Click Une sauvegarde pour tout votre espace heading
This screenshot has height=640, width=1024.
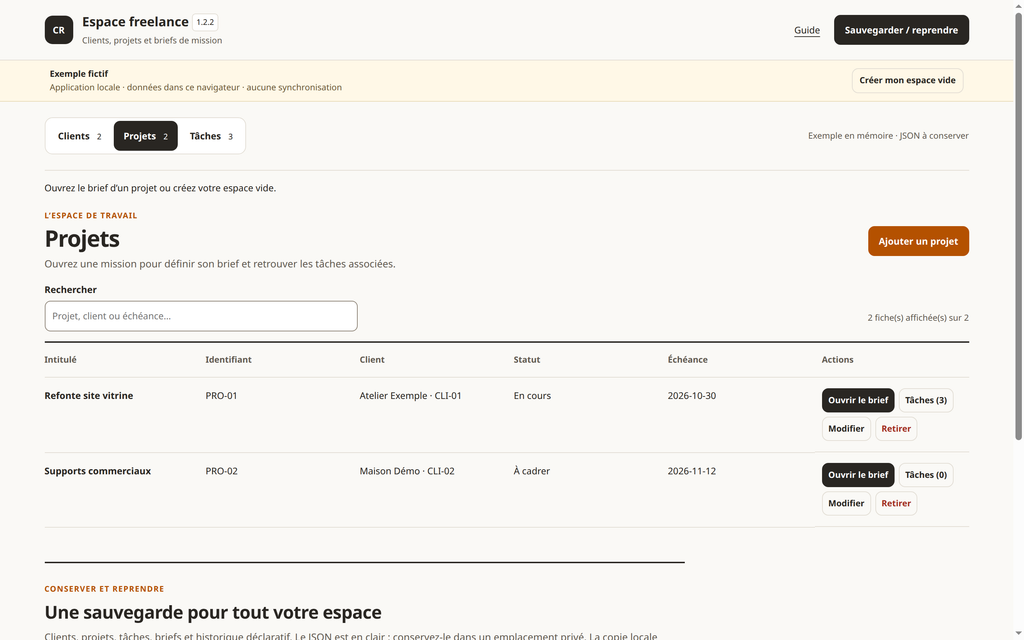click(213, 613)
